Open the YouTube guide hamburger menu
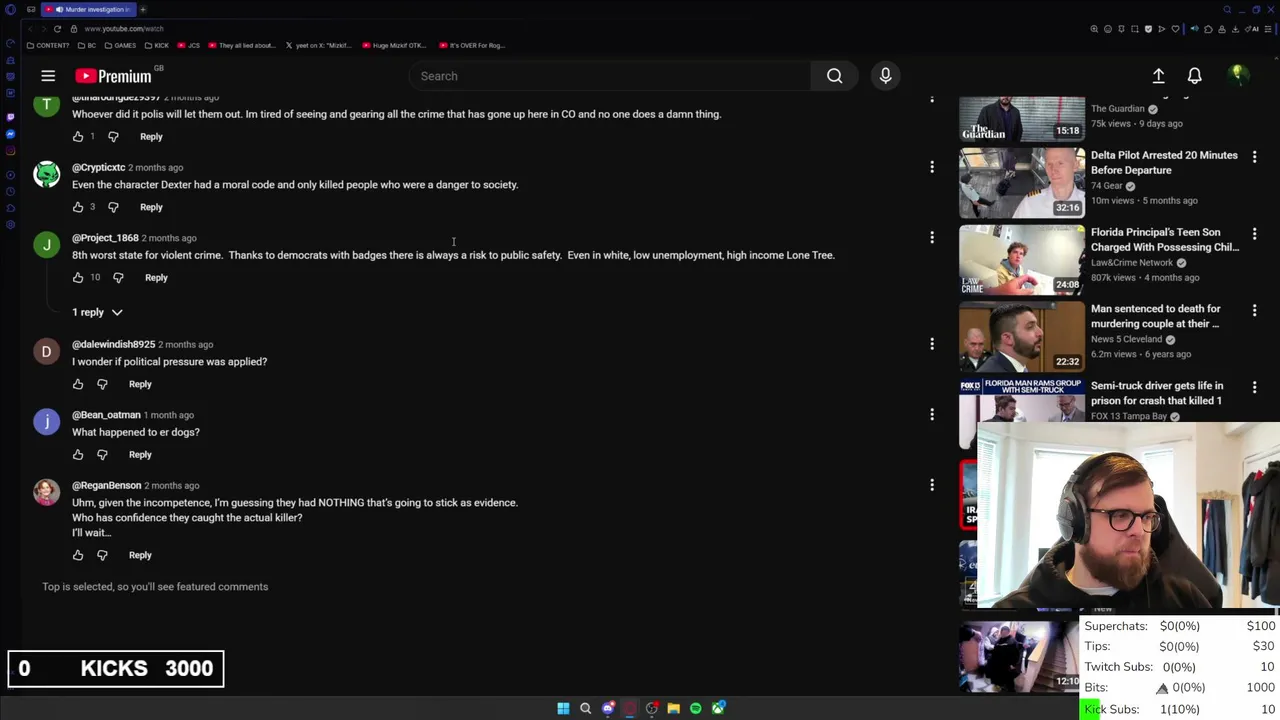Viewport: 1280px width, 720px height. pyautogui.click(x=48, y=76)
